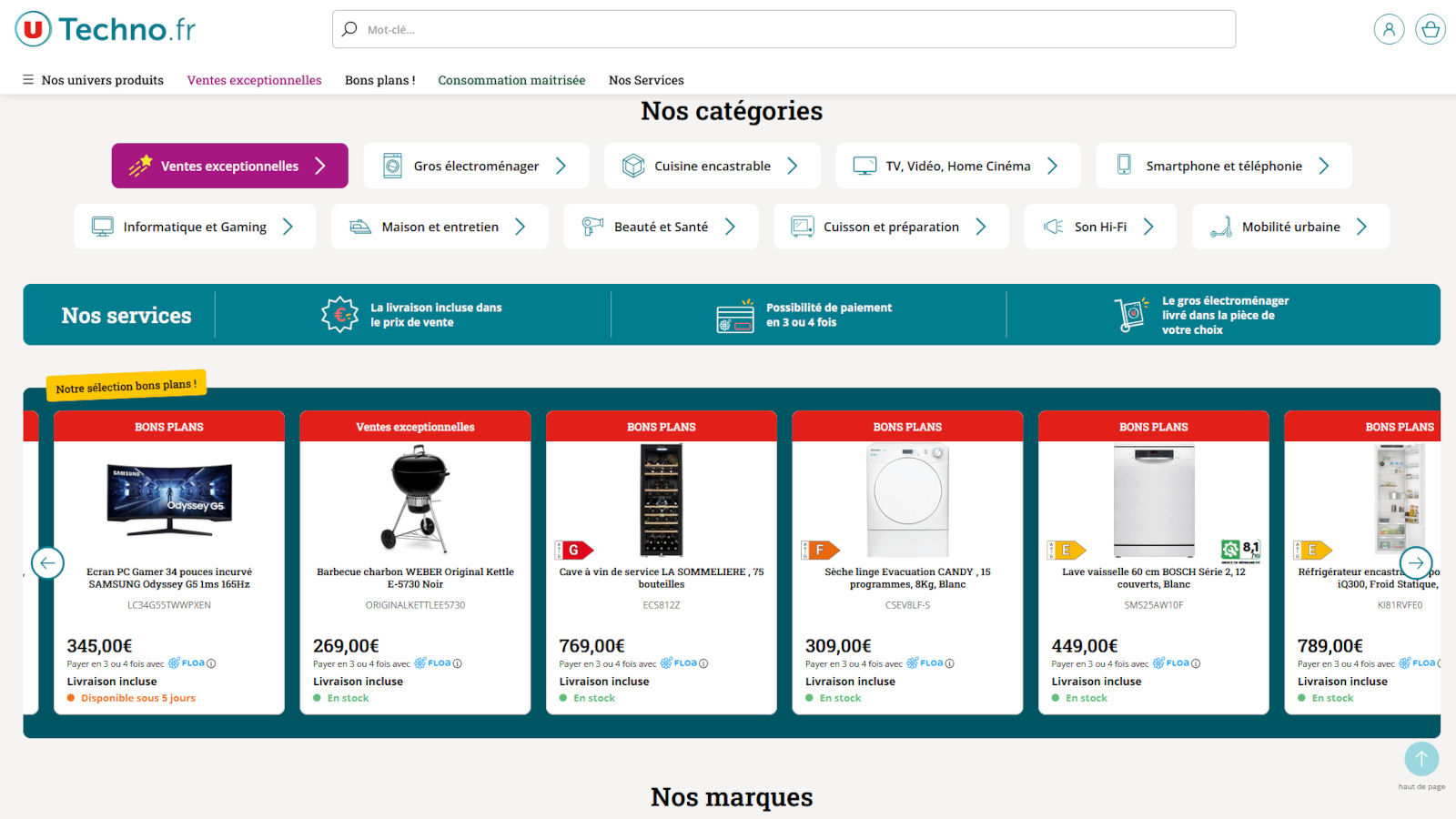Click the hairdryer icon of Beauté et Santé
The image size is (1456, 819).
click(592, 227)
